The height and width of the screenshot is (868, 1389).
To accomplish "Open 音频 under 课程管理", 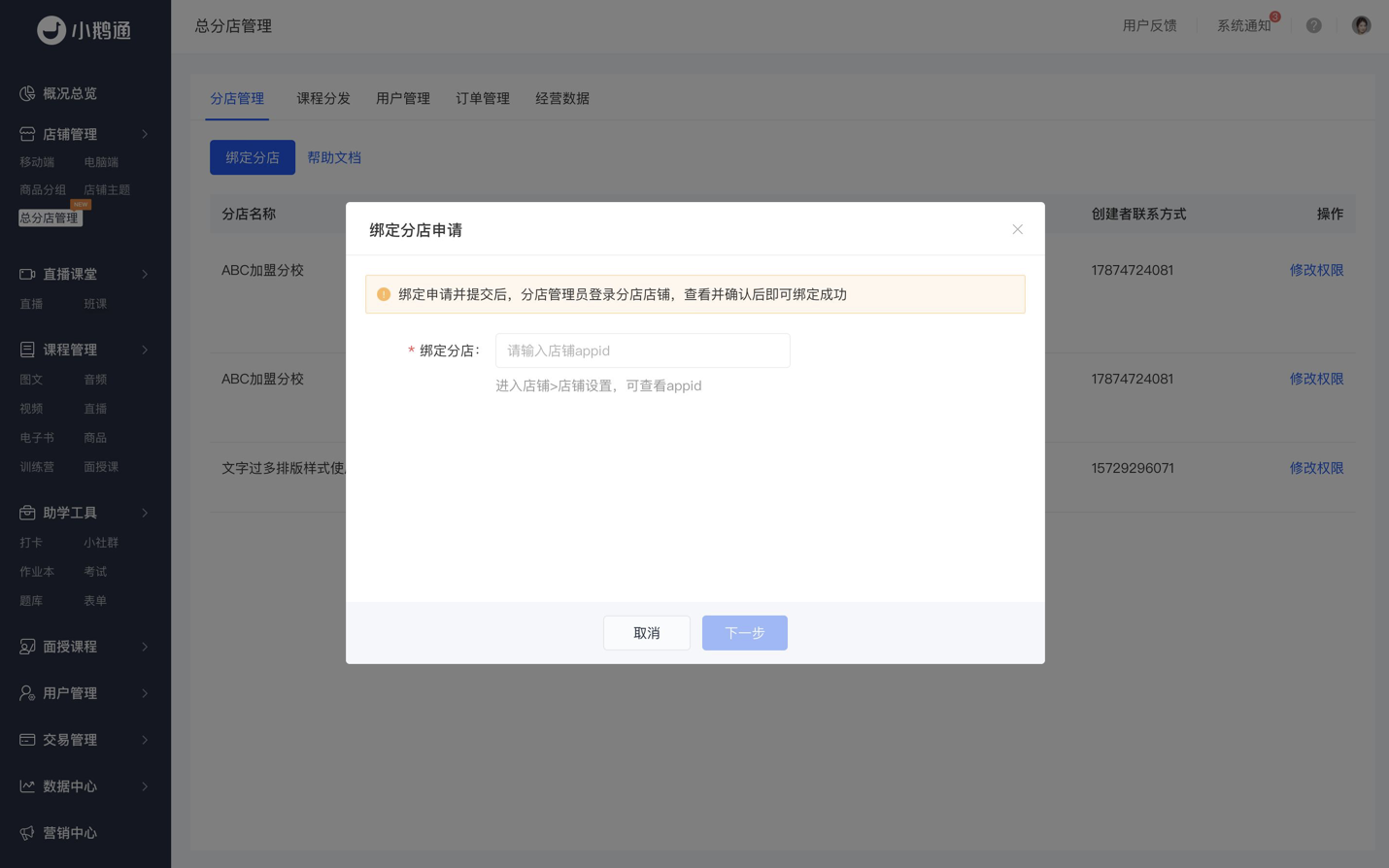I will pos(95,380).
